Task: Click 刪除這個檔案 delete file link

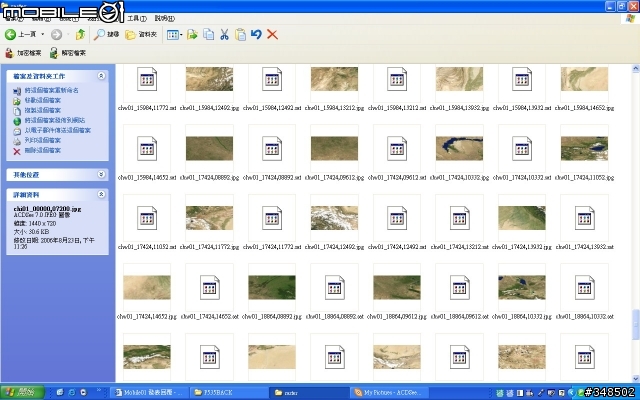Action: [43, 151]
